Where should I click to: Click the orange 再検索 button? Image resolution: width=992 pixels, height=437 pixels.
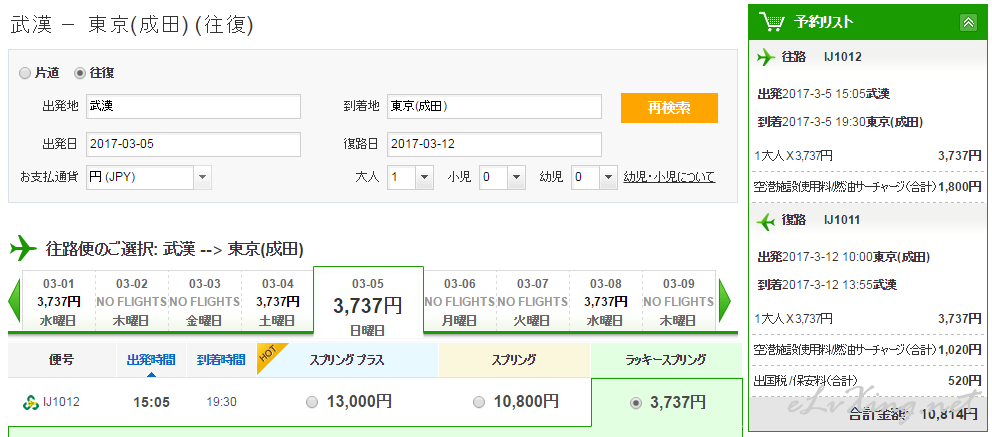[669, 108]
